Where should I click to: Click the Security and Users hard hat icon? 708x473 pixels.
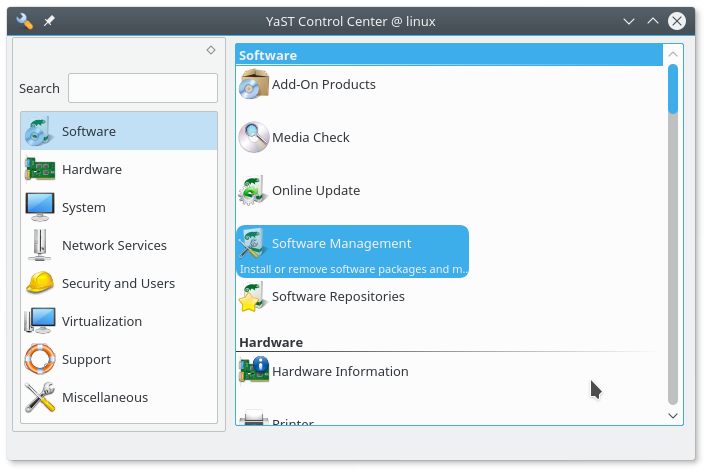[x=40, y=283]
